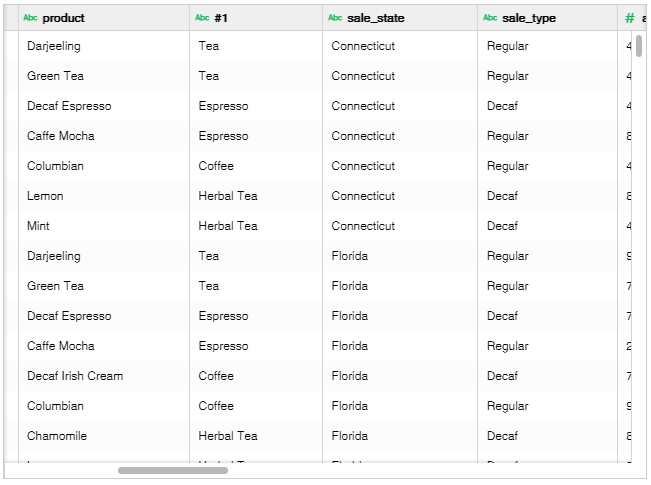Select the sale_state column header

(400, 18)
